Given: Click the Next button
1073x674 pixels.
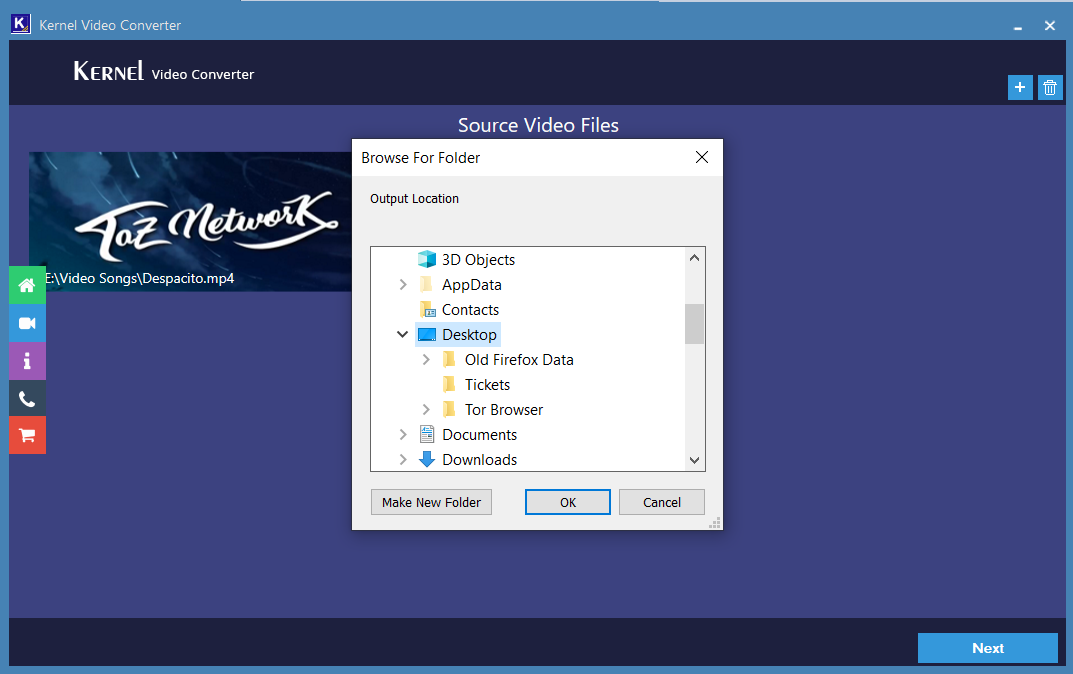Looking at the screenshot, I should [987, 648].
